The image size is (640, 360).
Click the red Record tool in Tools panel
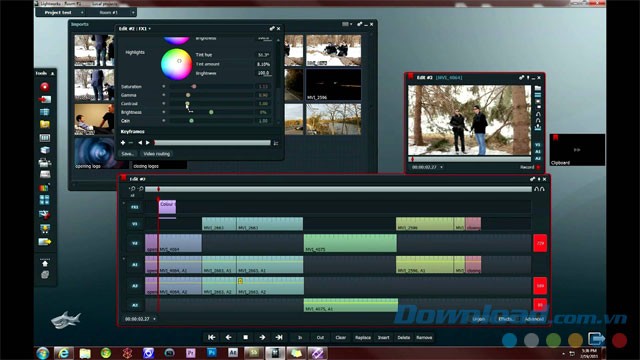point(44,87)
